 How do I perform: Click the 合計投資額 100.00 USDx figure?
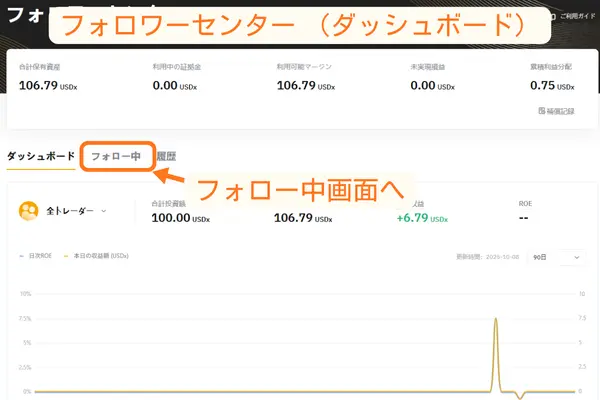(180, 217)
